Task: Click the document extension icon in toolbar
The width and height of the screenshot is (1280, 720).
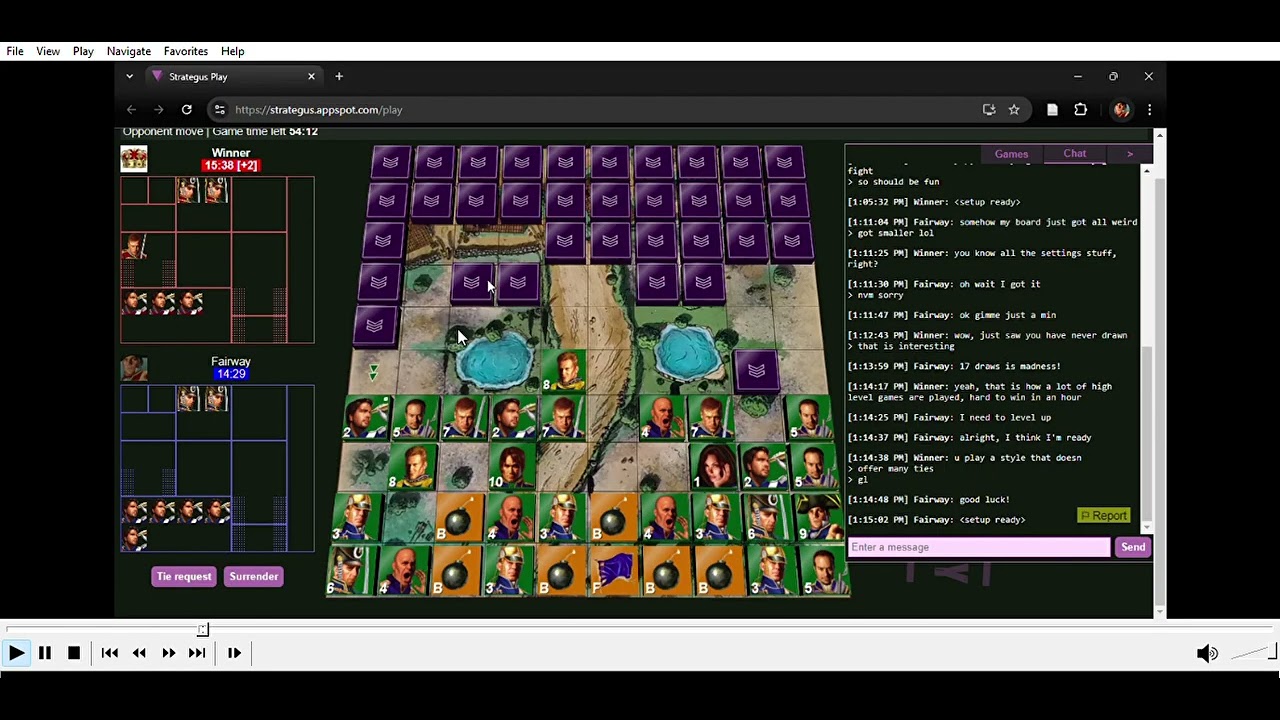Action: pos(1052,110)
